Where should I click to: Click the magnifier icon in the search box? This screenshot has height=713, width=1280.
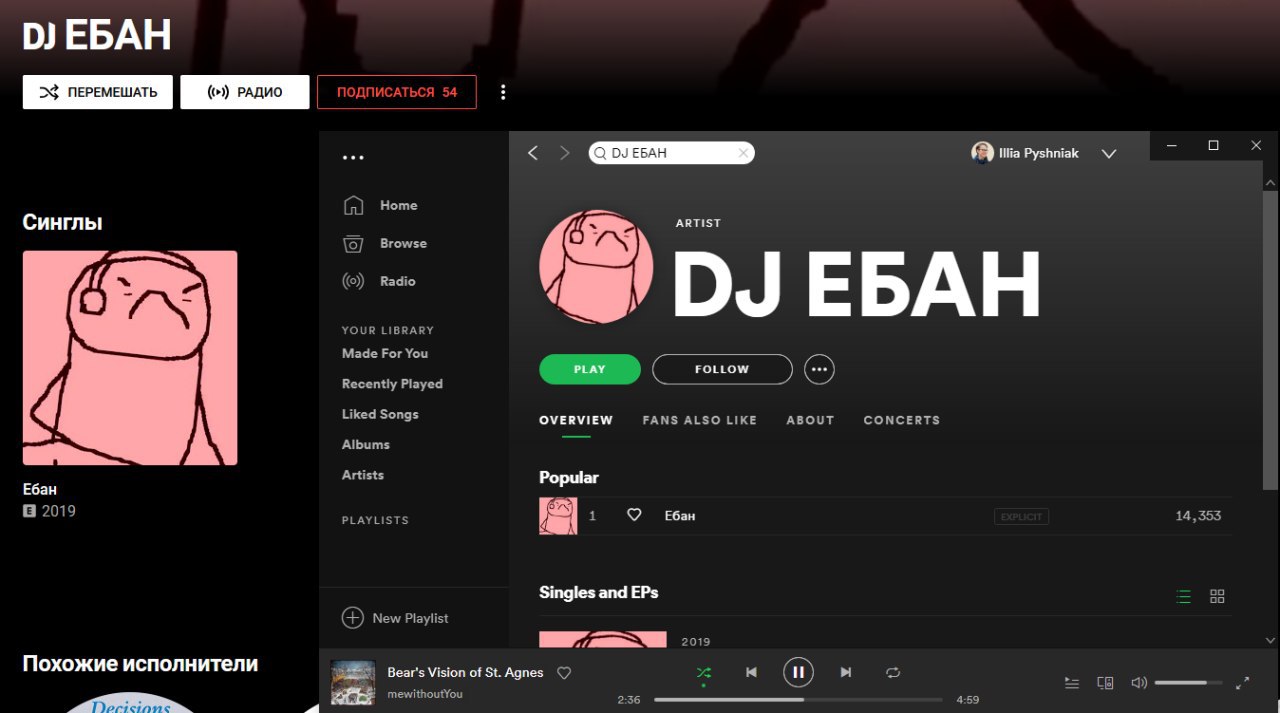coord(600,153)
